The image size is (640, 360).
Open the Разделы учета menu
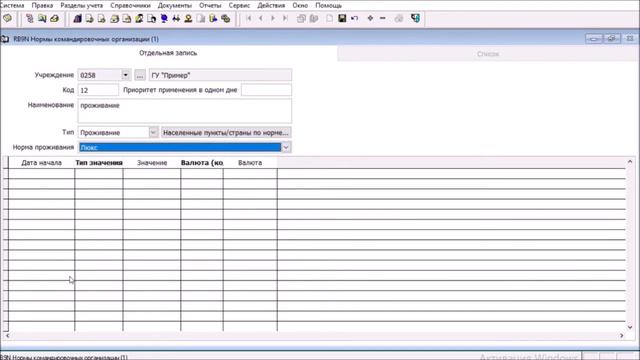click(82, 5)
